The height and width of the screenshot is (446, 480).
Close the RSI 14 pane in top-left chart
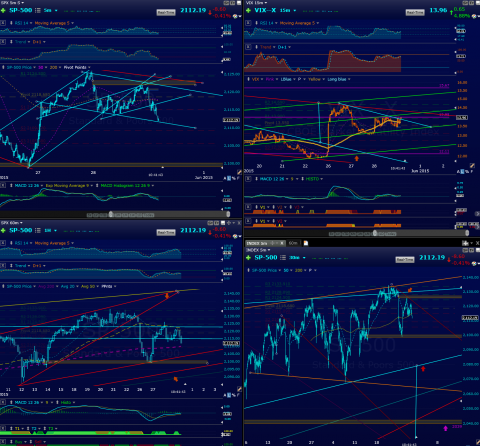coord(3,23)
